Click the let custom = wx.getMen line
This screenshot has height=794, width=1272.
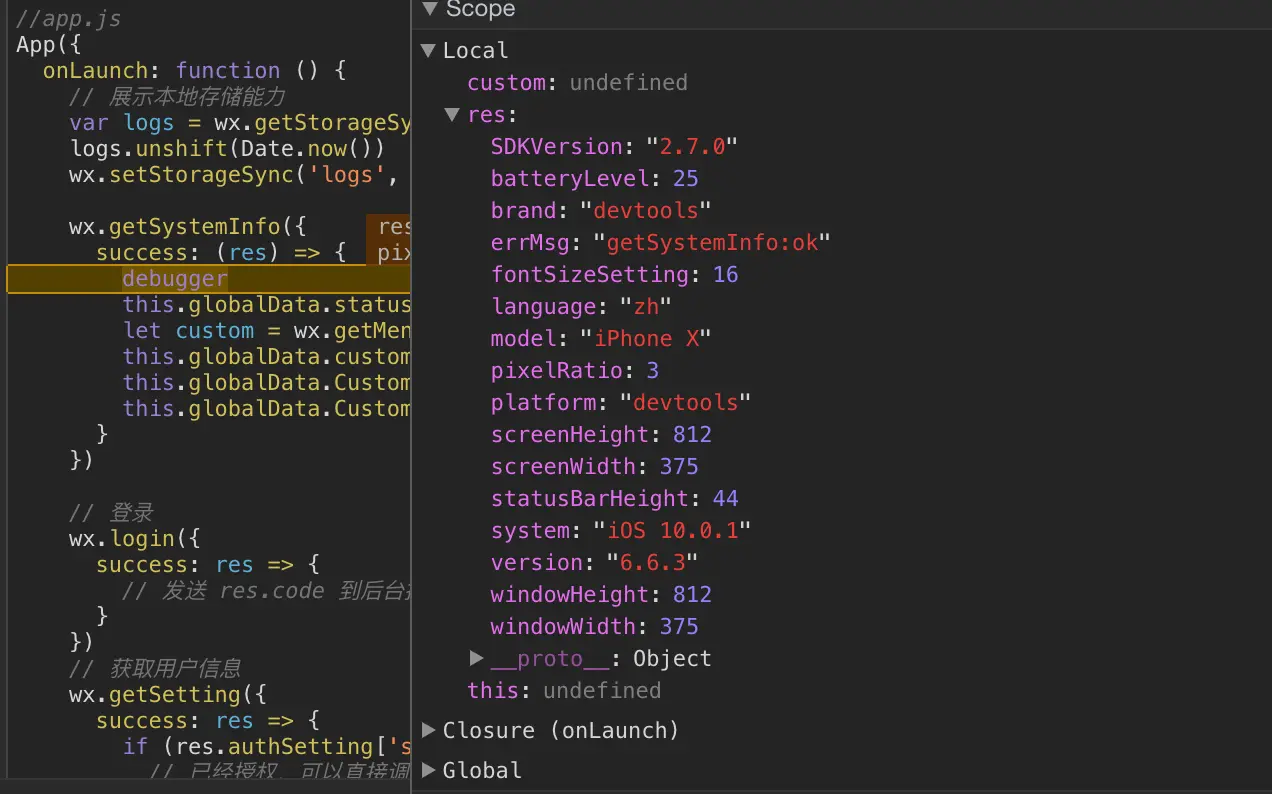coord(267,331)
